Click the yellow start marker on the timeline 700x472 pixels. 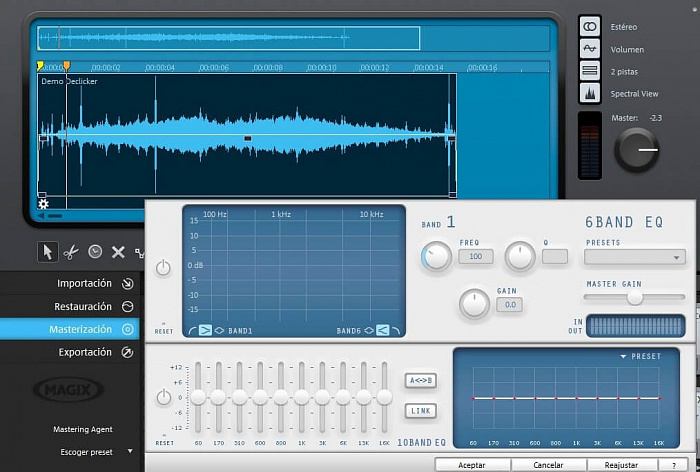[40, 67]
